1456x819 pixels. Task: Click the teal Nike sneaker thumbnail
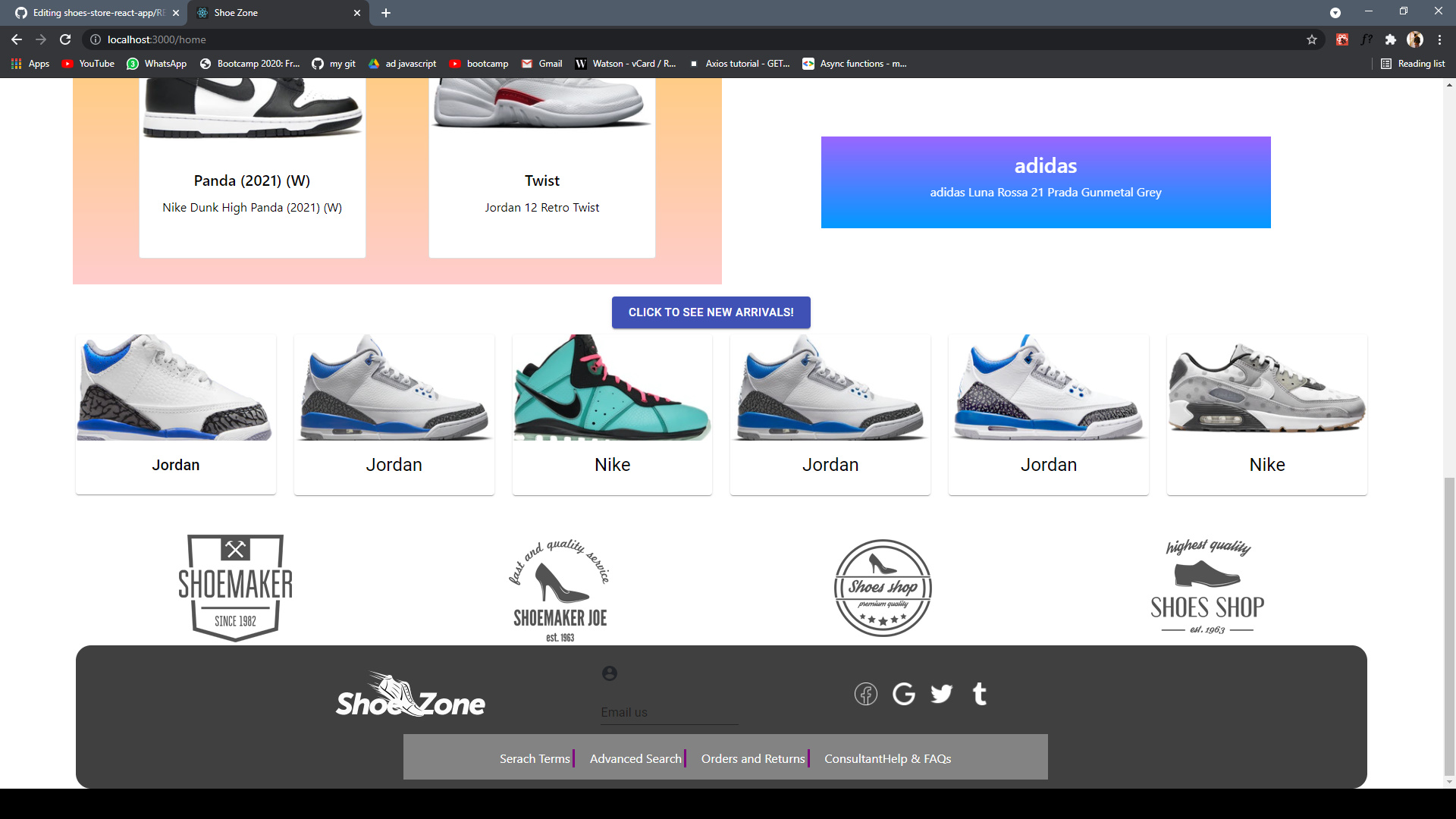(x=612, y=388)
